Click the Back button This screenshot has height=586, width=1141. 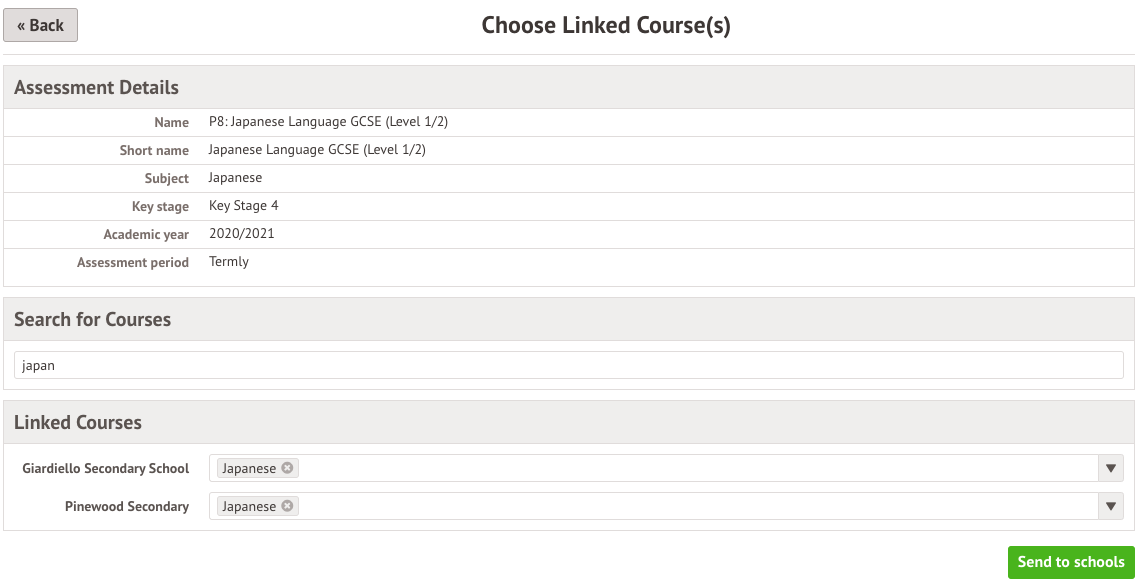(41, 25)
